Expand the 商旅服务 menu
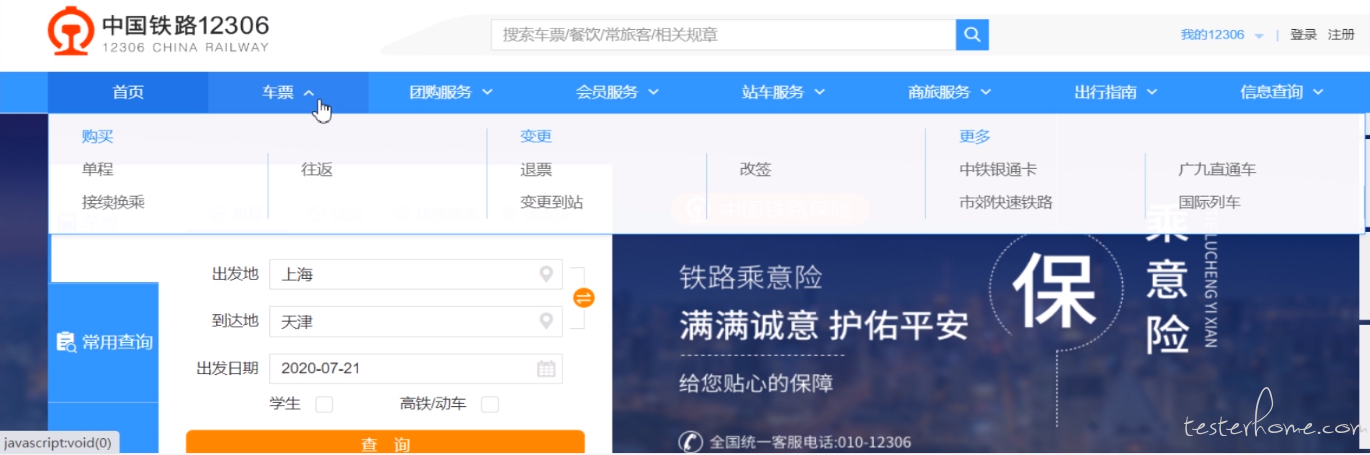Viewport: 1370px width, 455px height. 949,92
